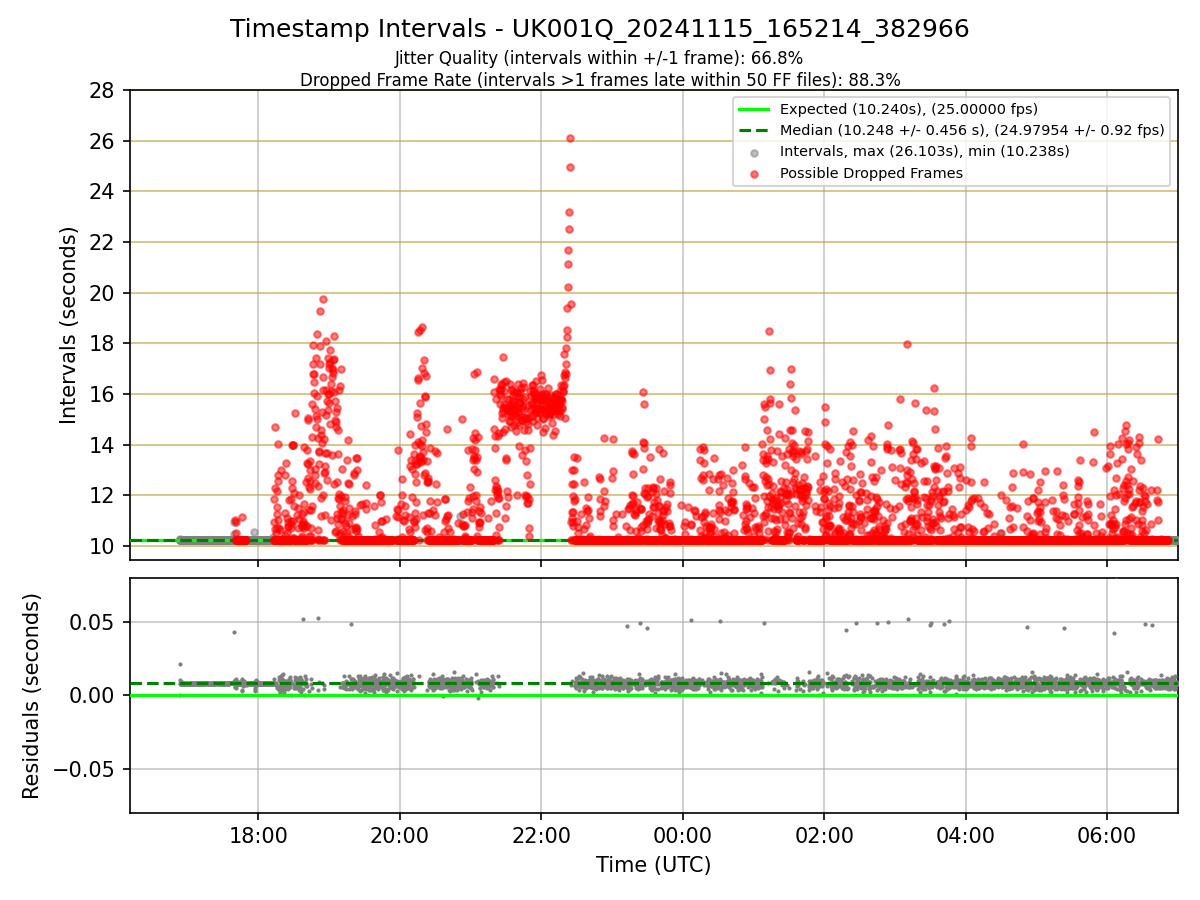Click the 06:00 x-axis tick label

[1107, 835]
